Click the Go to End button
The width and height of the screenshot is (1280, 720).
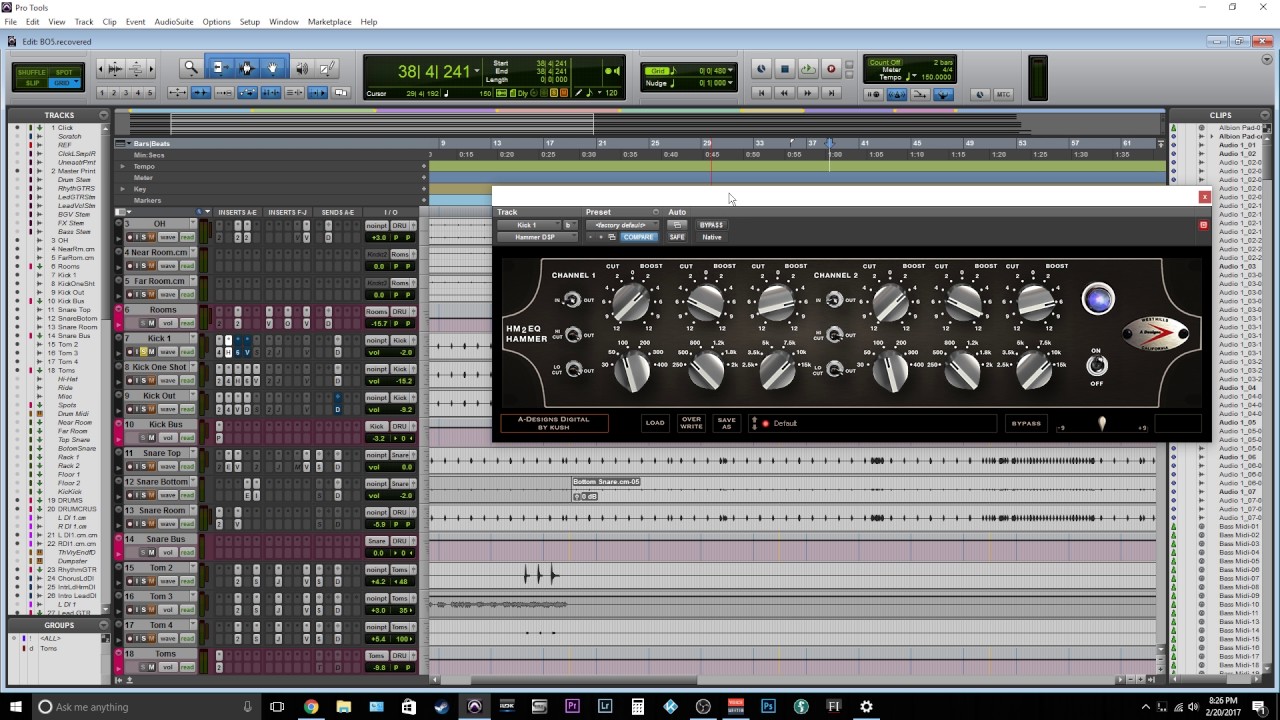click(x=831, y=93)
